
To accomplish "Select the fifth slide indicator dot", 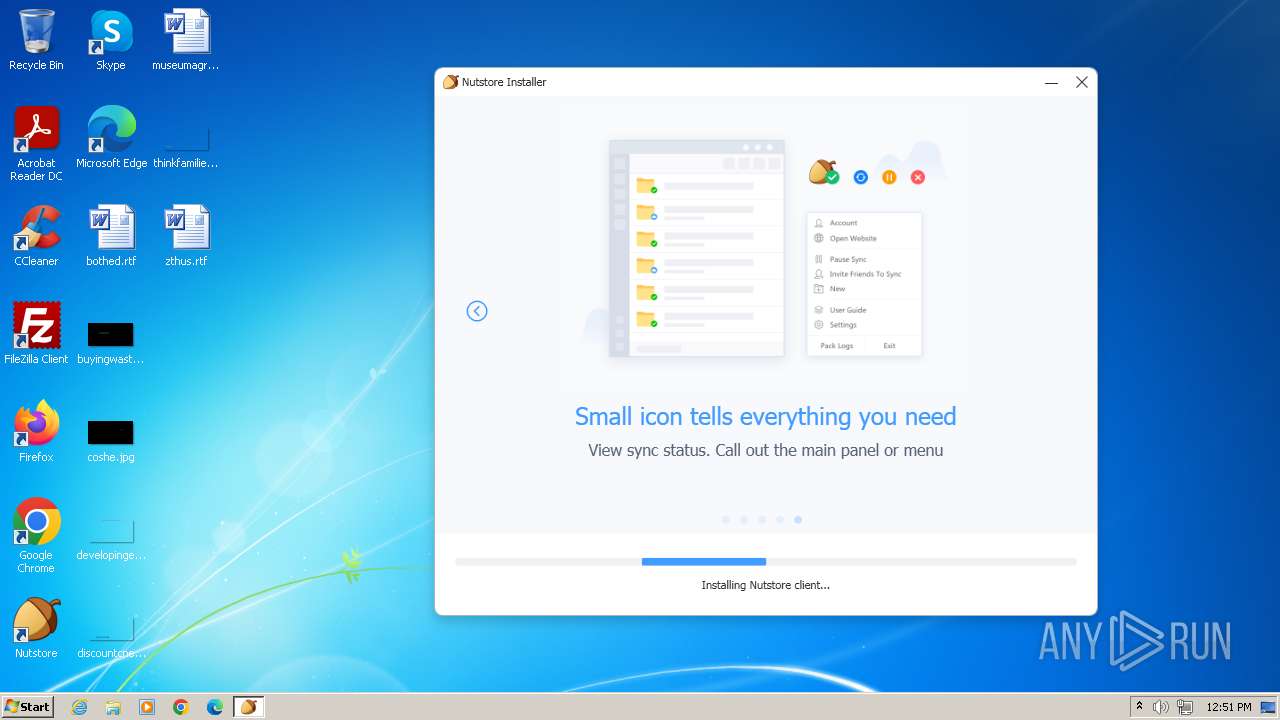I will (798, 520).
